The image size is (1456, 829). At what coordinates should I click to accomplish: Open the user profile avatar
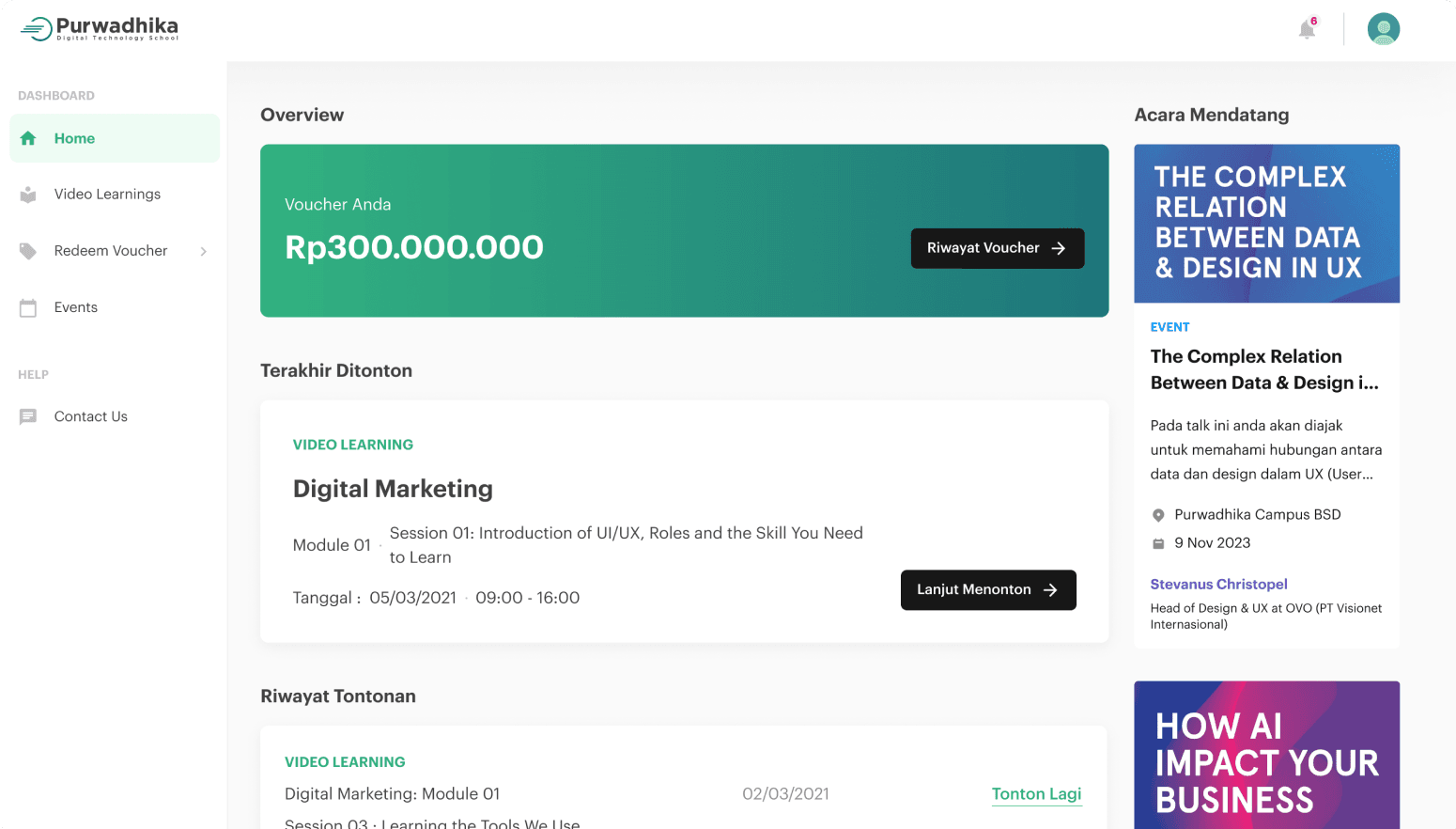click(1383, 29)
